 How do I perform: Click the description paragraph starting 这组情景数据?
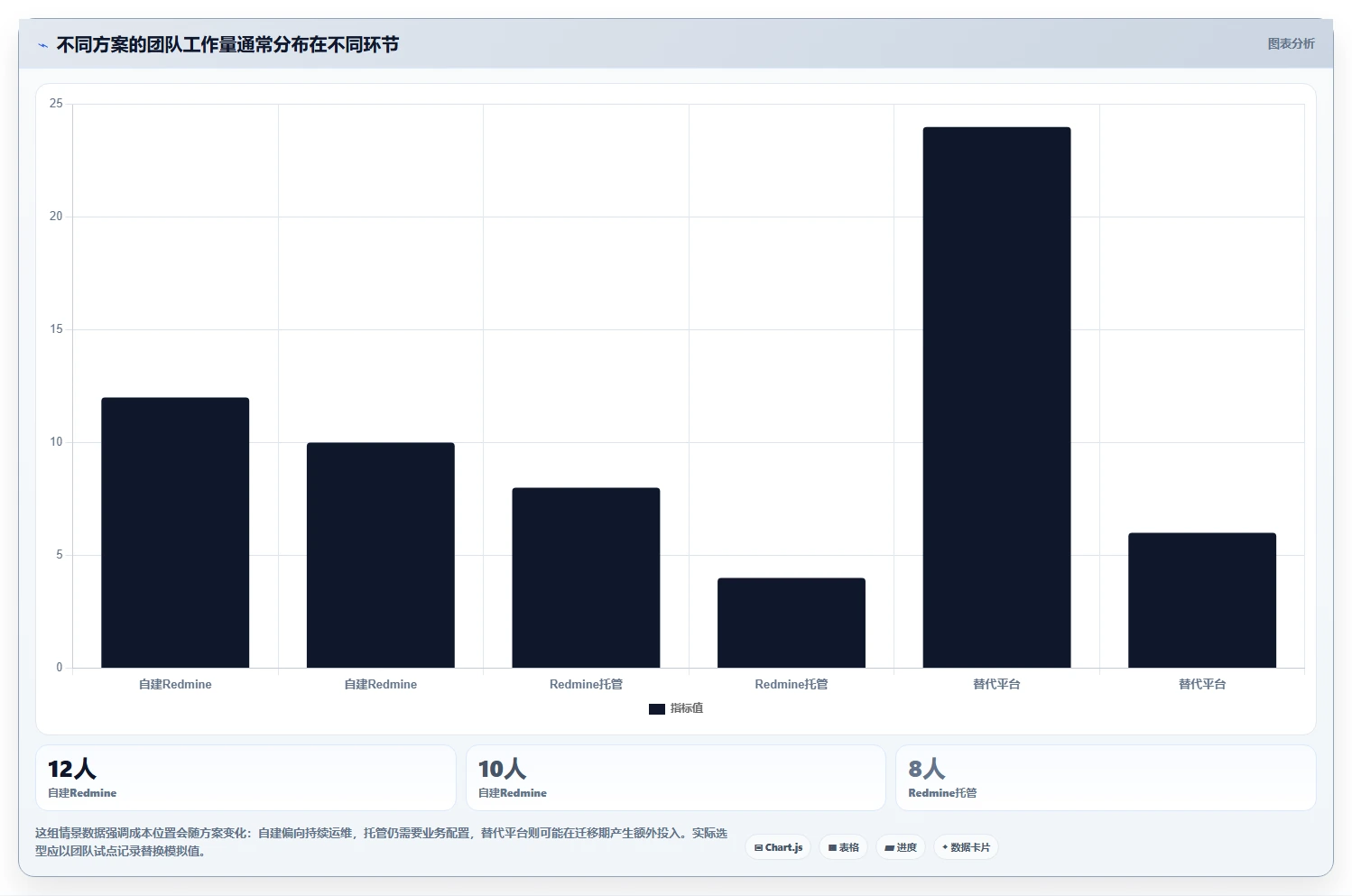pyautogui.click(x=381, y=842)
